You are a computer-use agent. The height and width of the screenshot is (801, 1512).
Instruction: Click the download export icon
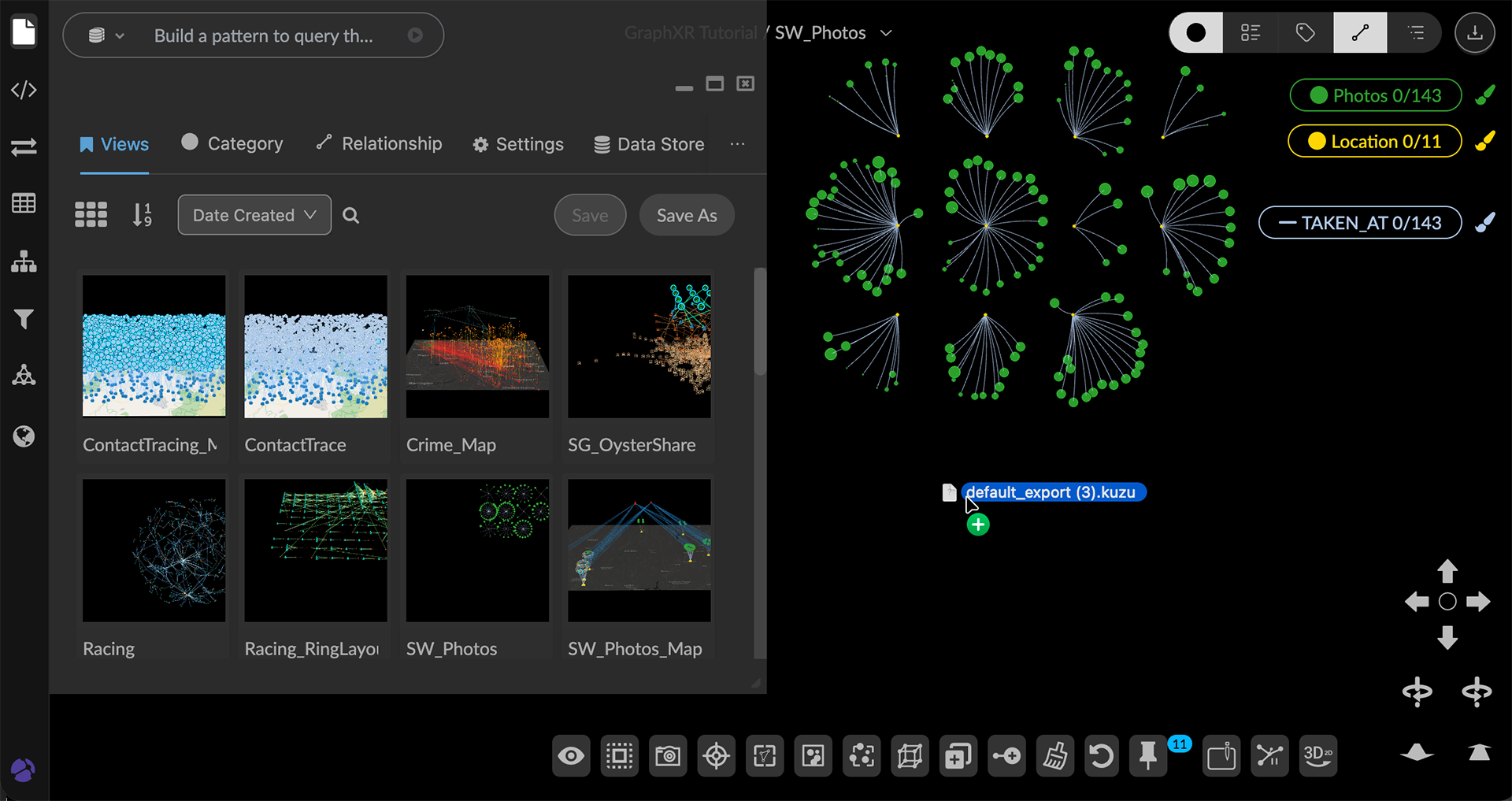(1474, 33)
